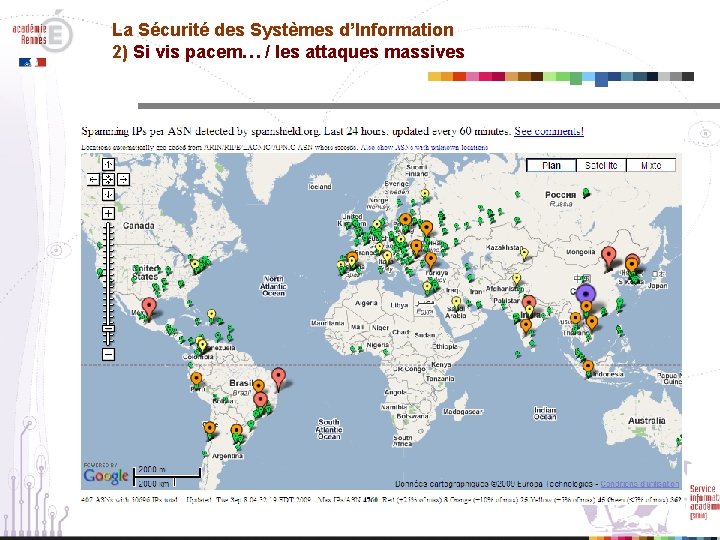Select the yellow marker in Saudi Arabia
This screenshot has width=720, height=540.
coord(456,303)
